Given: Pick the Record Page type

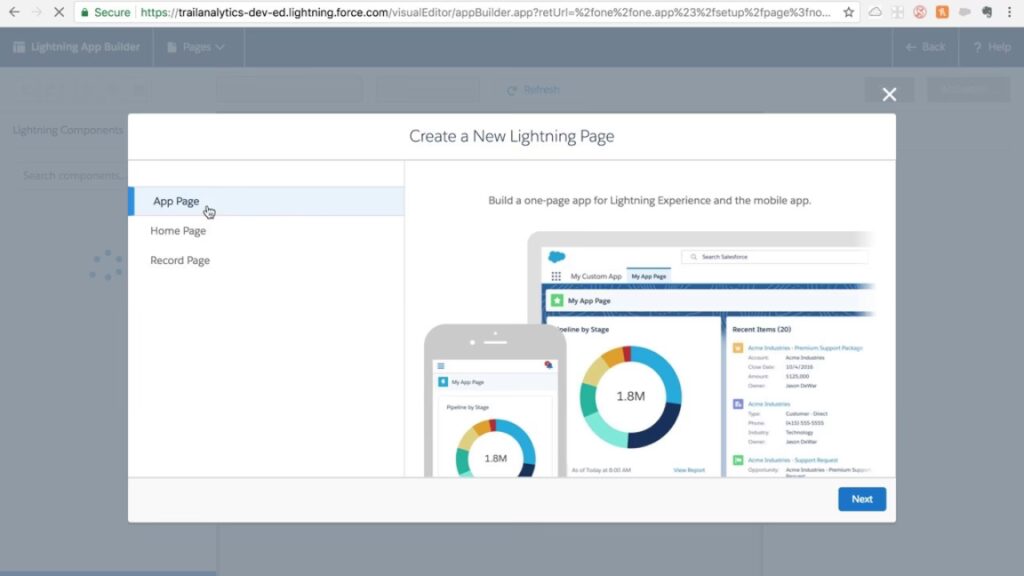Looking at the screenshot, I should [180, 261].
